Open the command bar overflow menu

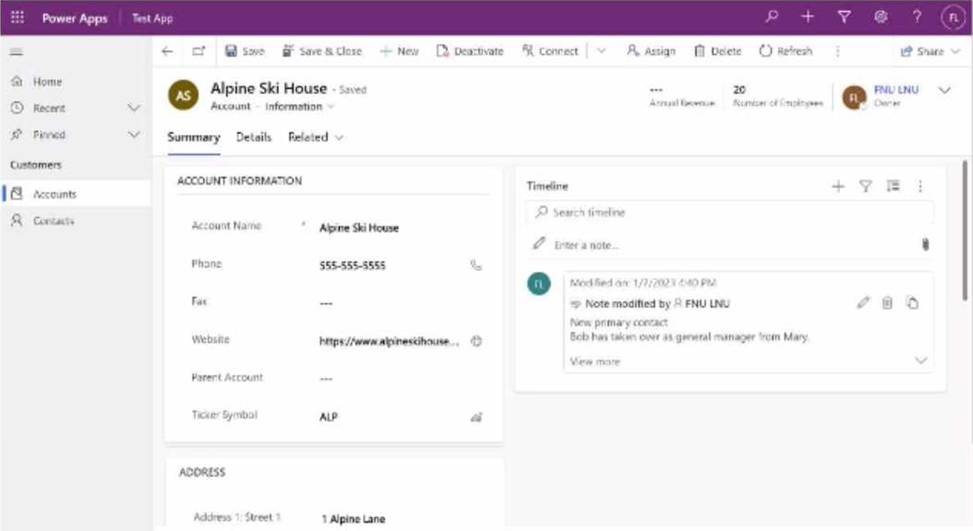[x=838, y=51]
